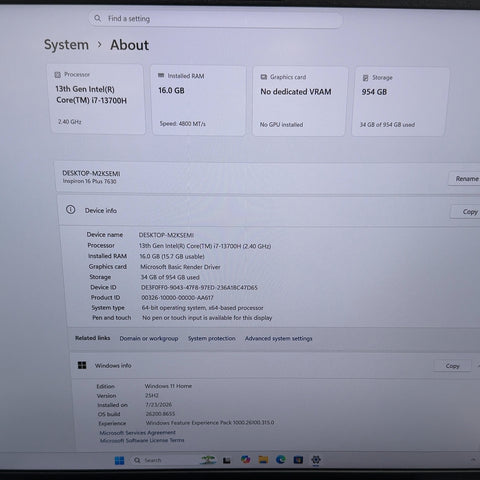Click the No dedicated VRAM text
The image size is (480, 480).
pos(296,92)
